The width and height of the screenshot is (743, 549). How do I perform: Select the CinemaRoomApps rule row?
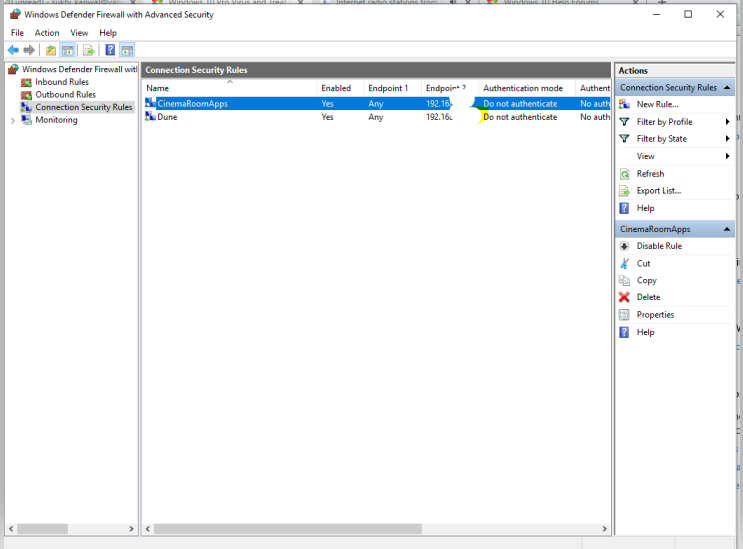(x=377, y=103)
